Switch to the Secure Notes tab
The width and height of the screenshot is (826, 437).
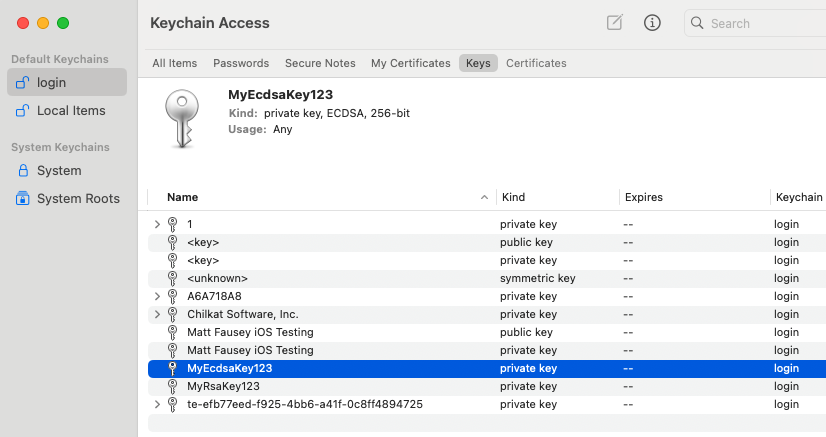(x=320, y=63)
